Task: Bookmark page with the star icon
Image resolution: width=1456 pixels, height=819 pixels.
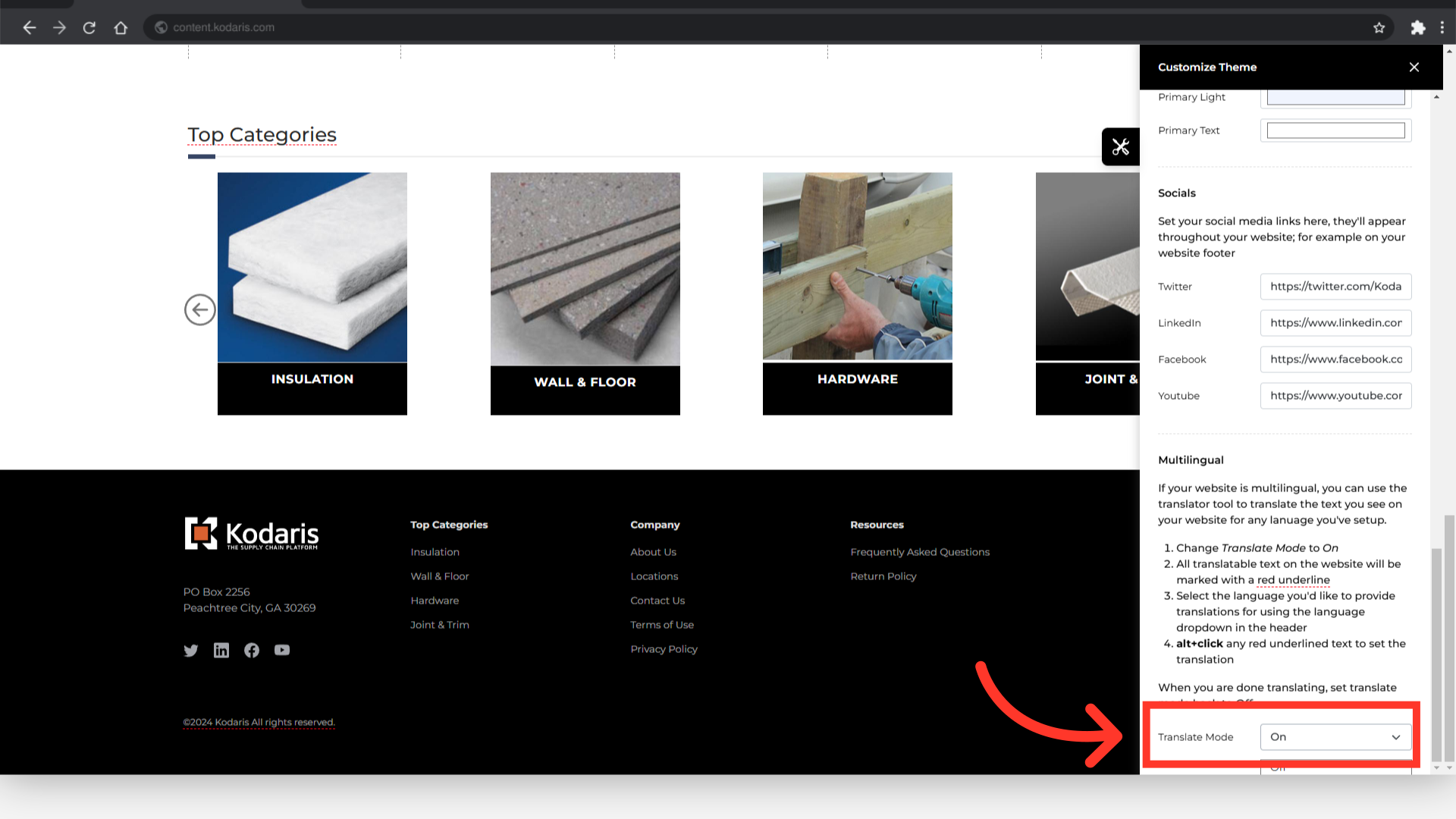Action: [x=1379, y=28]
